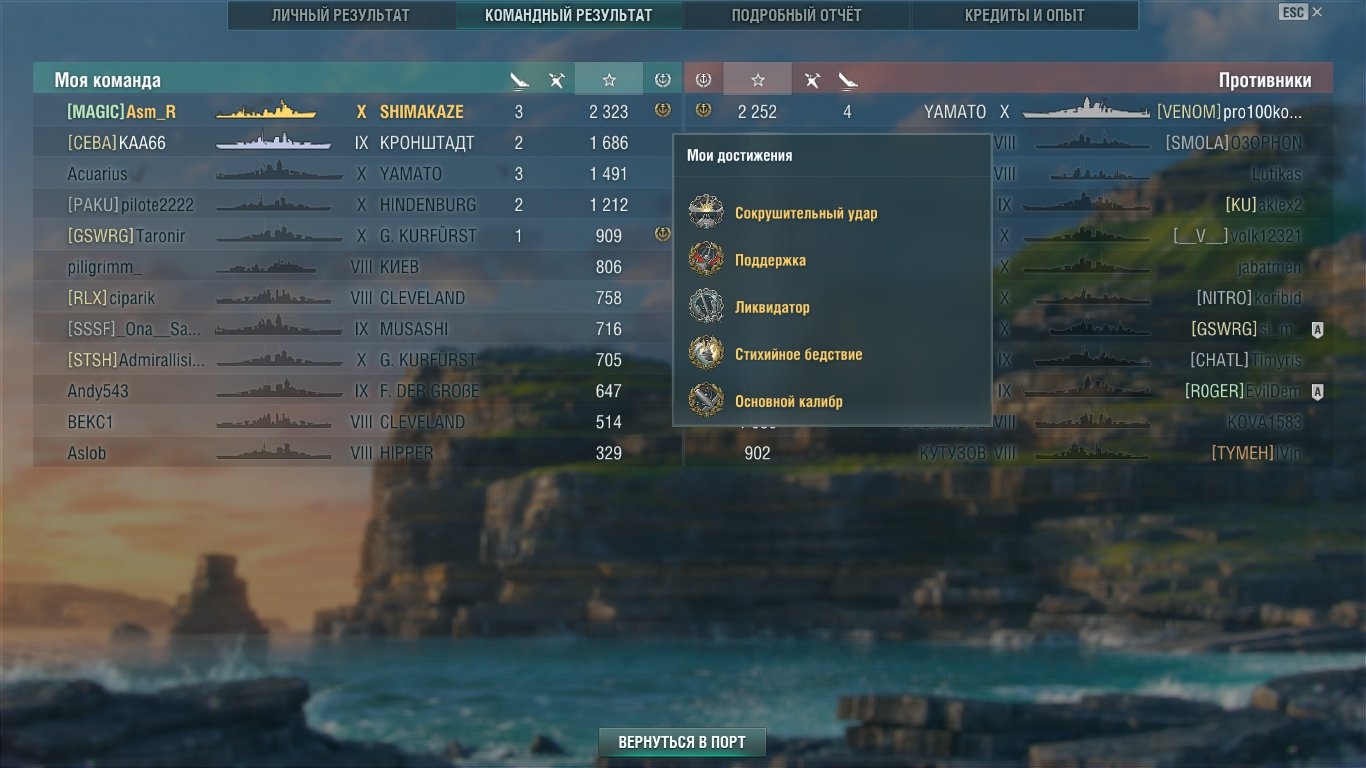The height and width of the screenshot is (768, 1366).
Task: Open the Личный результат tab
Action: [x=341, y=15]
